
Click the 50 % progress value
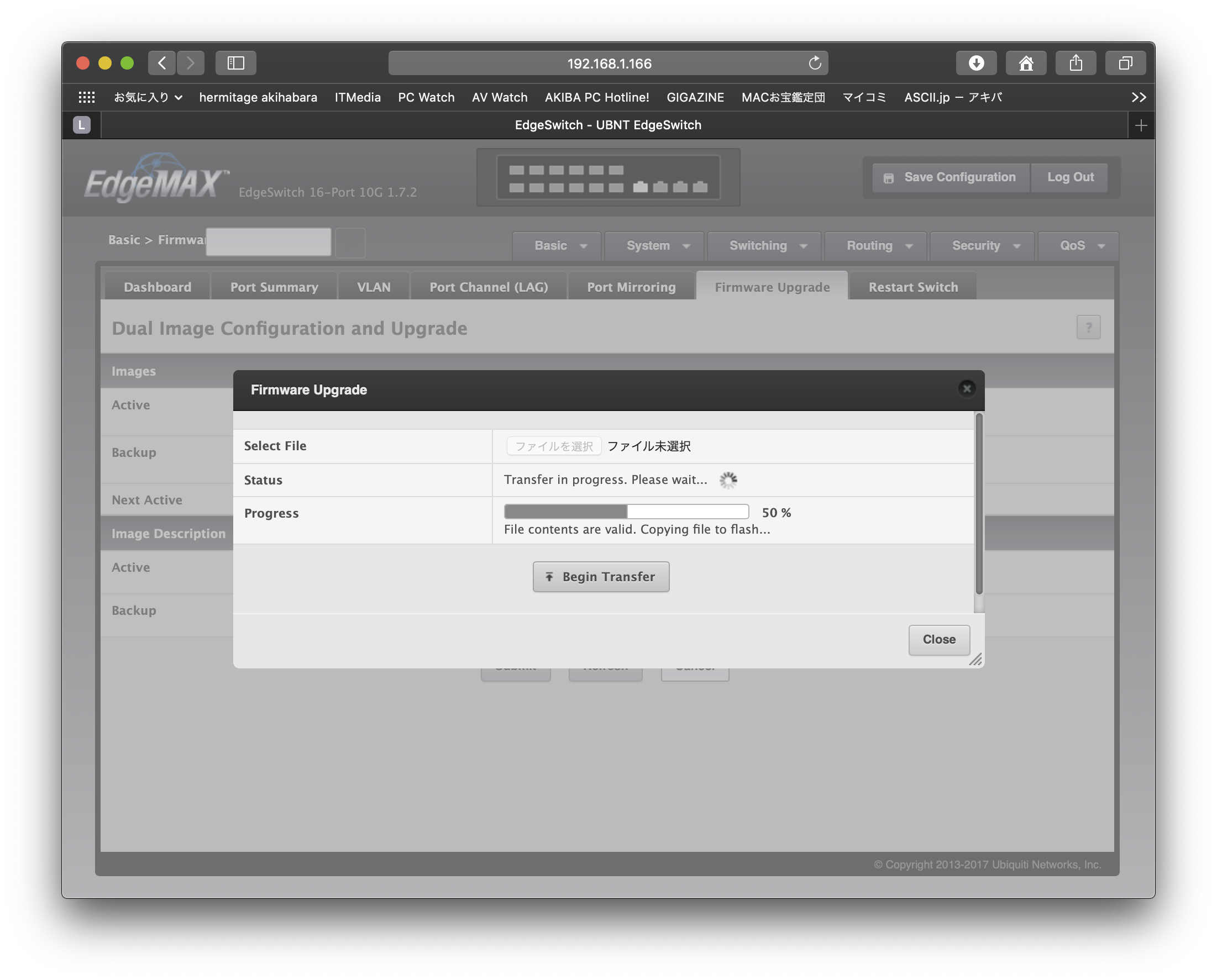[x=776, y=513]
